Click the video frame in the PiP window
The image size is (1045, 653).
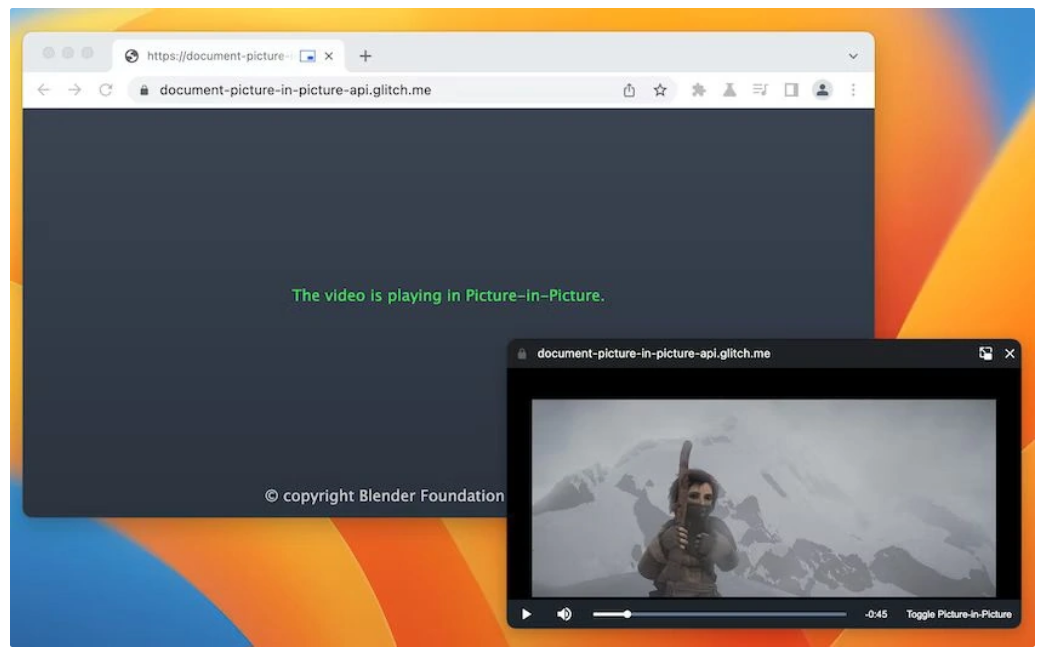tap(764, 498)
